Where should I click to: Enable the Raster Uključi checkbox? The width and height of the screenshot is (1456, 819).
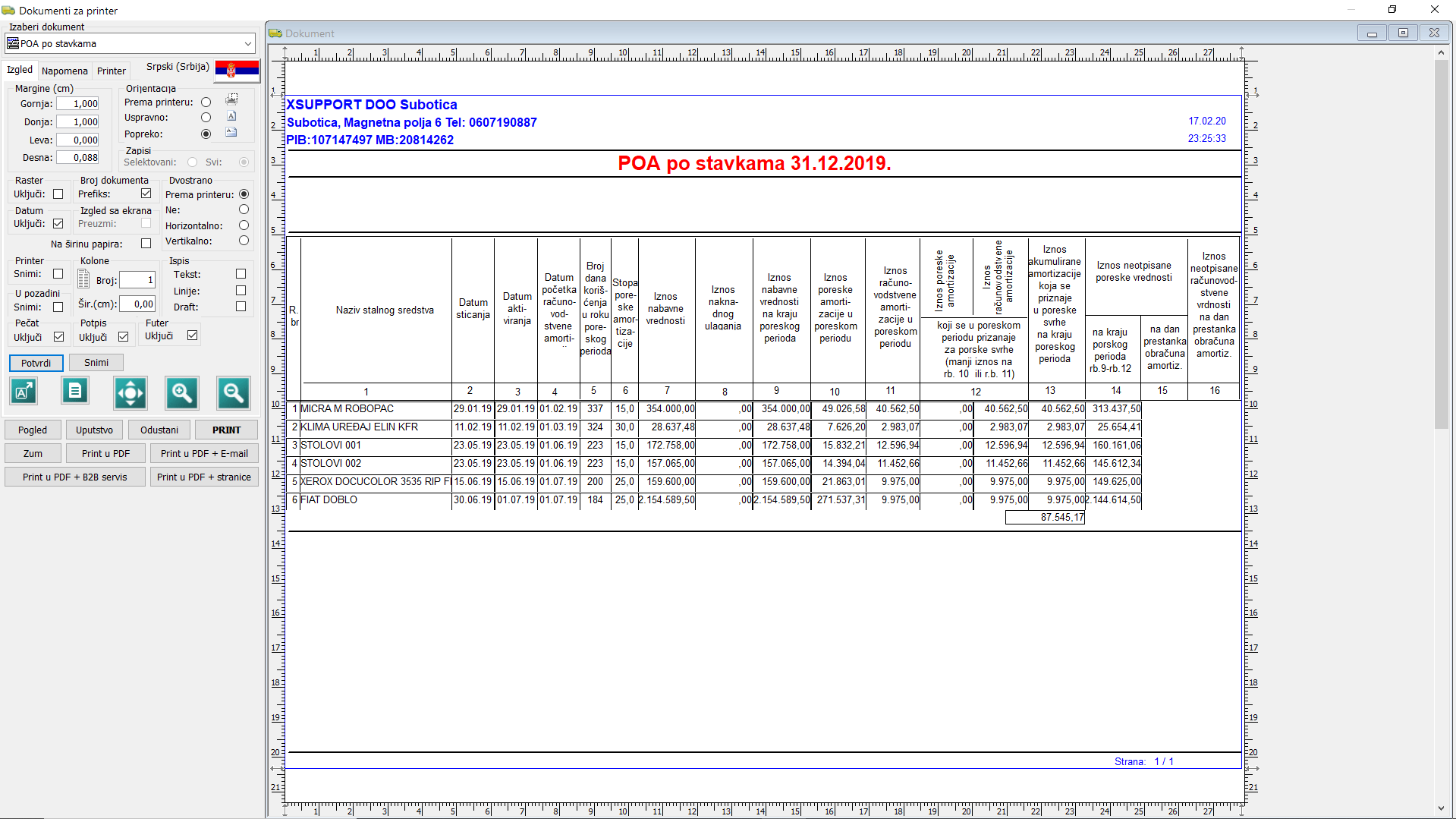coord(58,194)
